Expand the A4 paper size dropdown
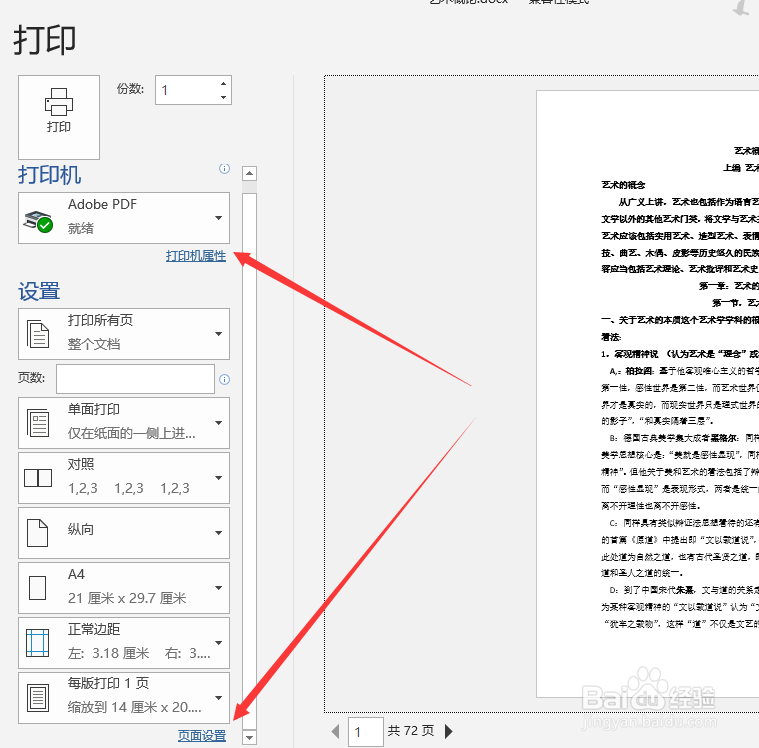The image size is (759, 748). coord(124,588)
